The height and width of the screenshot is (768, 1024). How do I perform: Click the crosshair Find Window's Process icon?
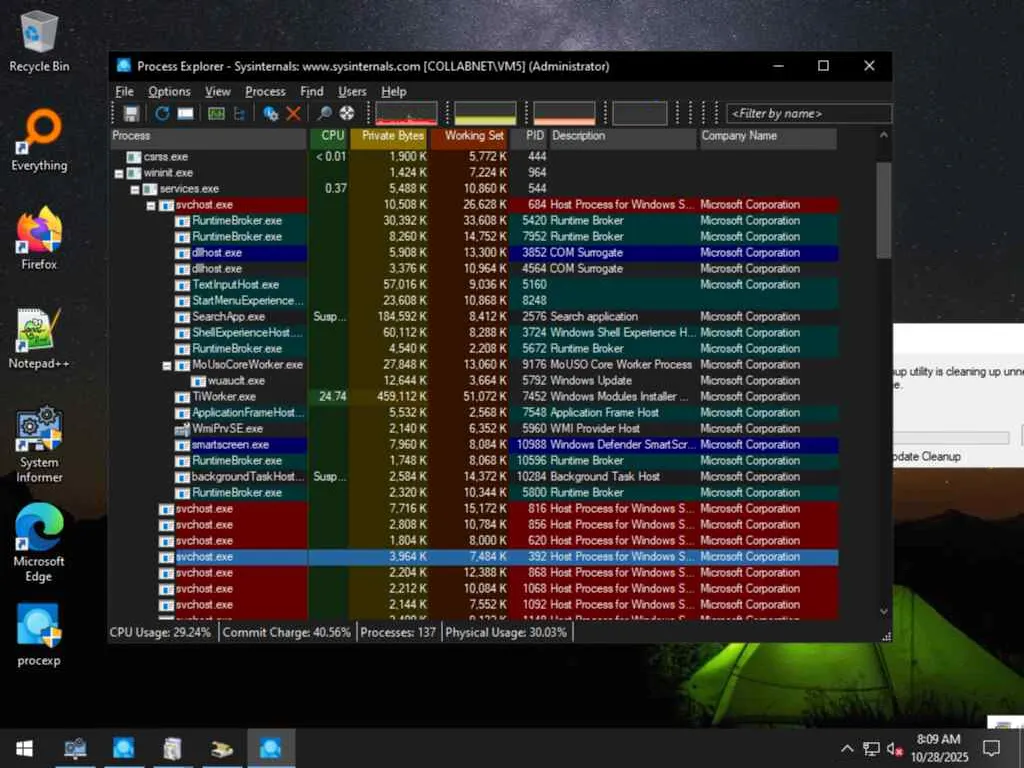coord(347,114)
